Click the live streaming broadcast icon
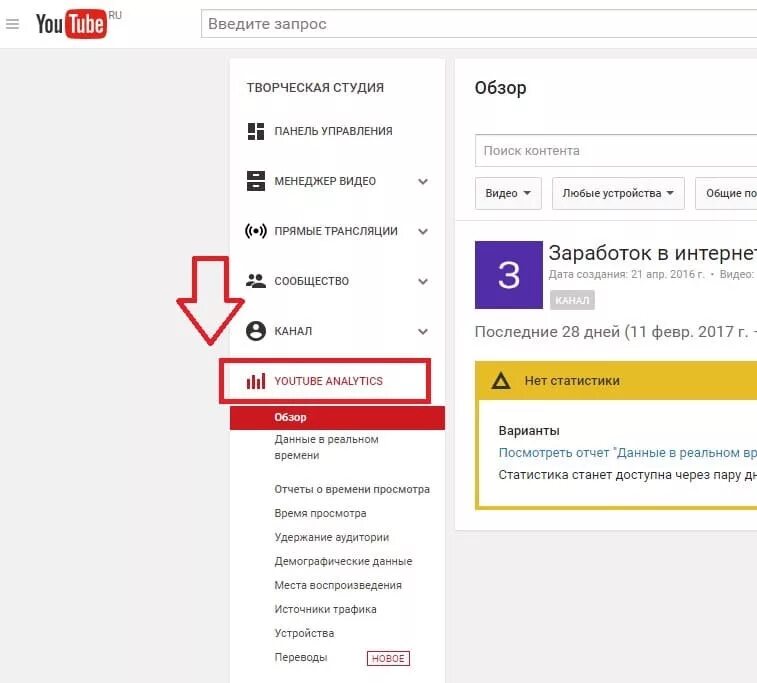The width and height of the screenshot is (757, 683). (x=256, y=231)
